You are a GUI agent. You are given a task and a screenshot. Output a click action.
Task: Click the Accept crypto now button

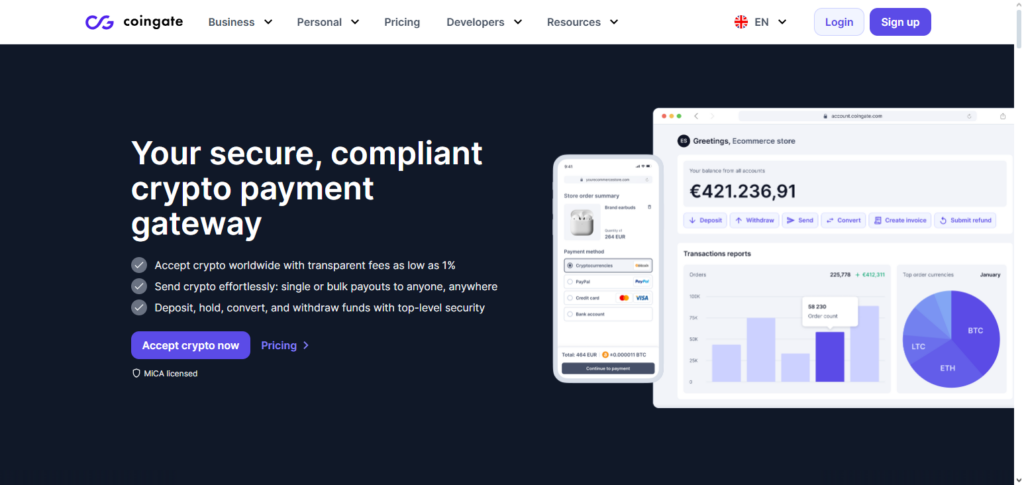click(x=190, y=345)
